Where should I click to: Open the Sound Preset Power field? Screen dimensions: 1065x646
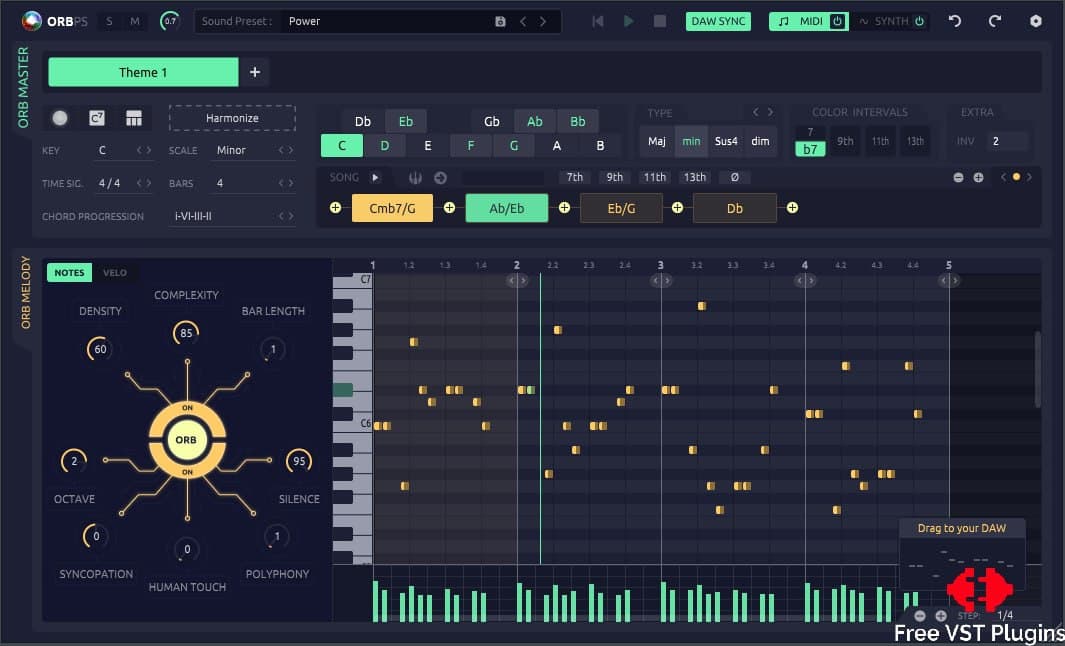tap(386, 21)
